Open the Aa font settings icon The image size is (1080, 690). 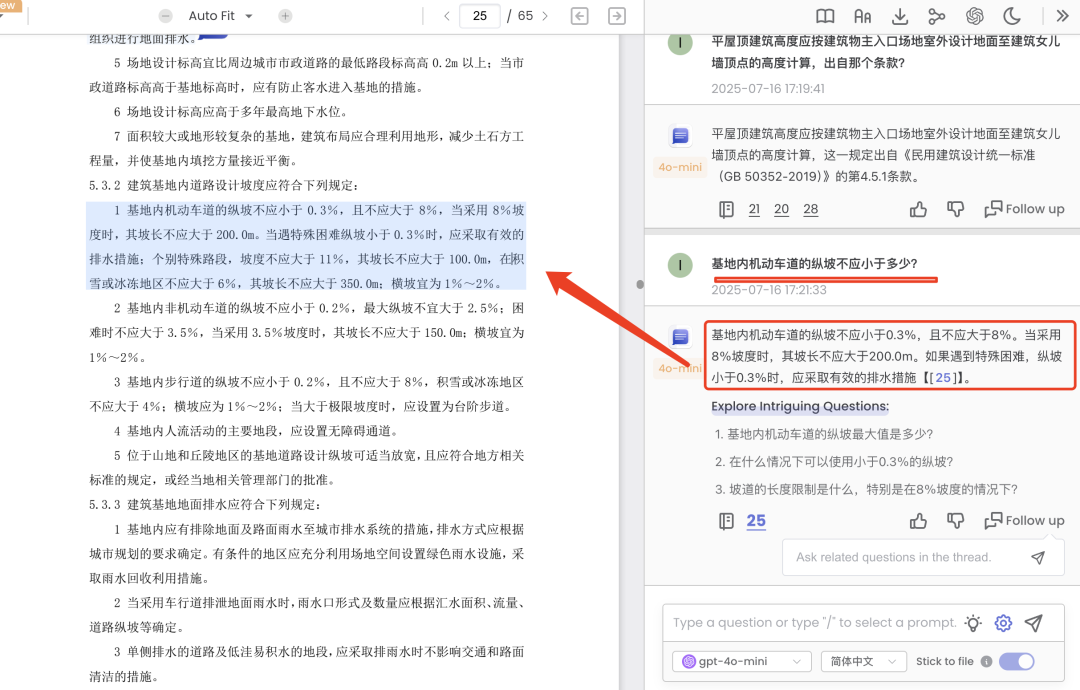[862, 16]
